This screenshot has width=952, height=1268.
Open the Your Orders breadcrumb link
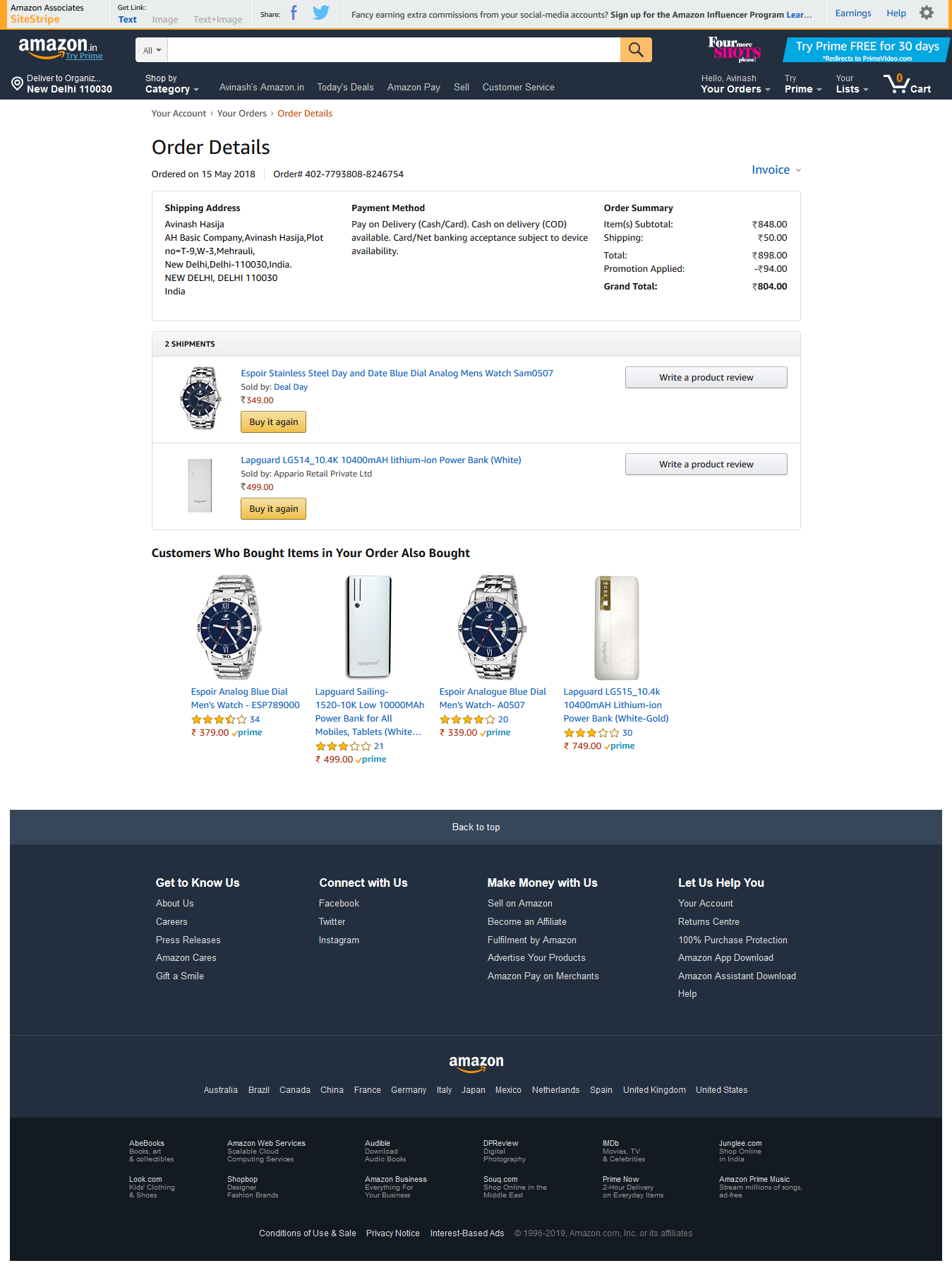click(x=242, y=114)
